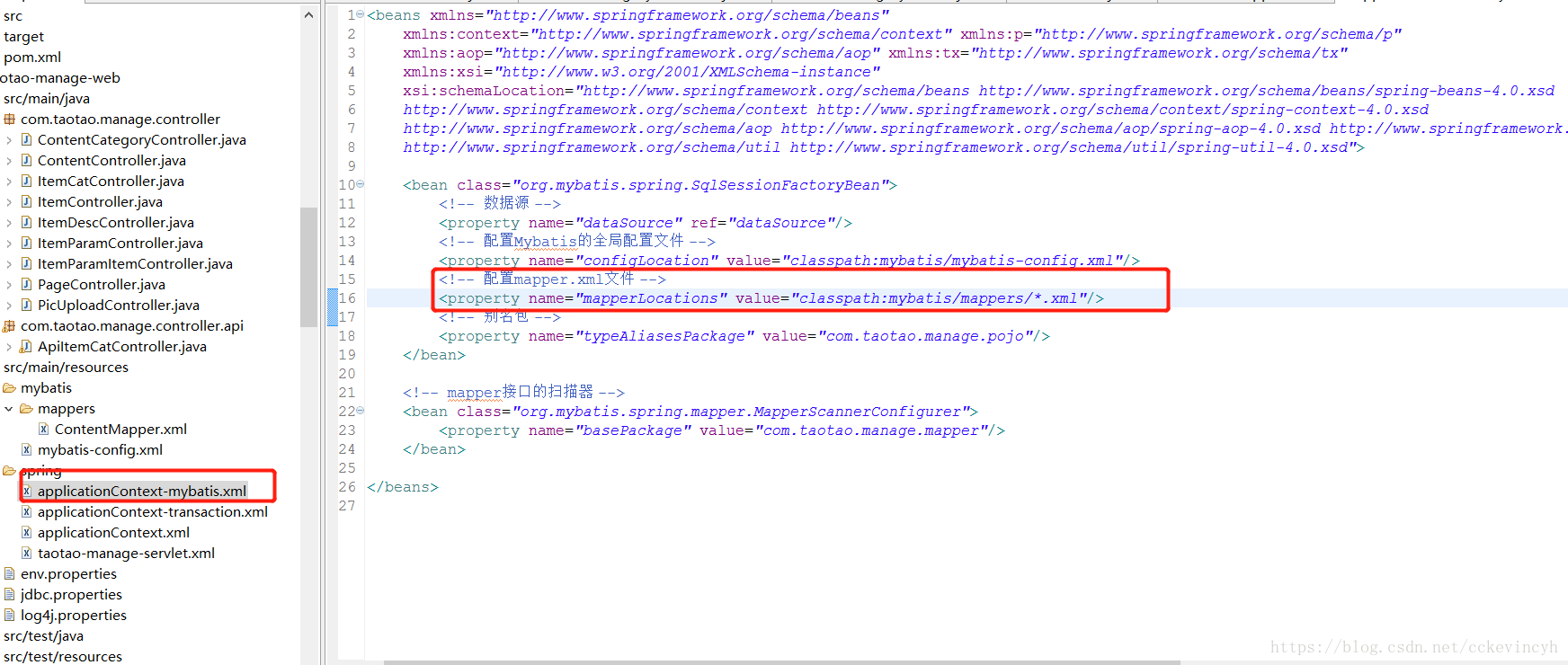Click the com.taotao.manage.controller.api package icon
Viewport: 1568px width, 665px height.
pos(10,325)
